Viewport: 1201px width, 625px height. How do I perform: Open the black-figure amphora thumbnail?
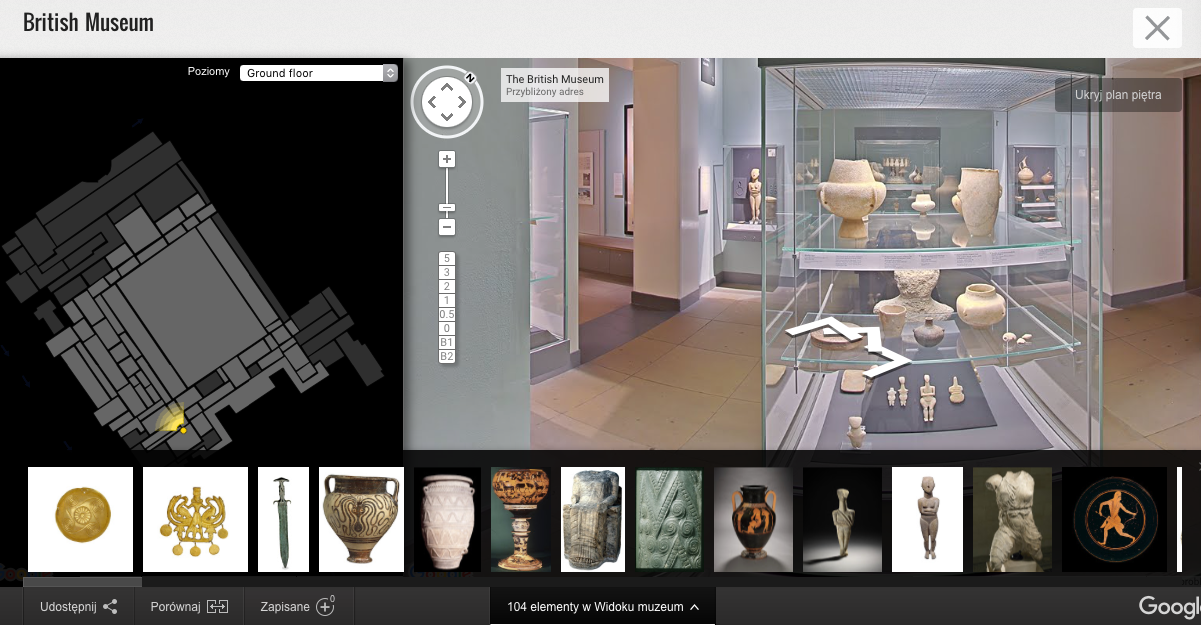tap(753, 519)
